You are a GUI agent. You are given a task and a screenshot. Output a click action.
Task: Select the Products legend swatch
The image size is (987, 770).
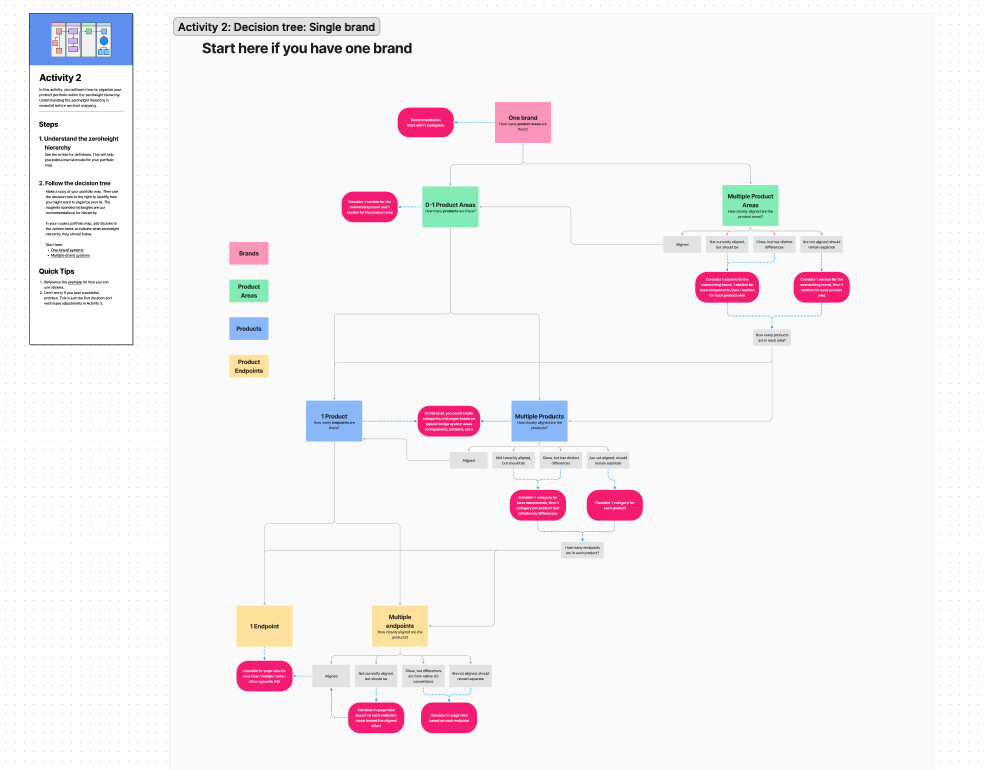249,329
